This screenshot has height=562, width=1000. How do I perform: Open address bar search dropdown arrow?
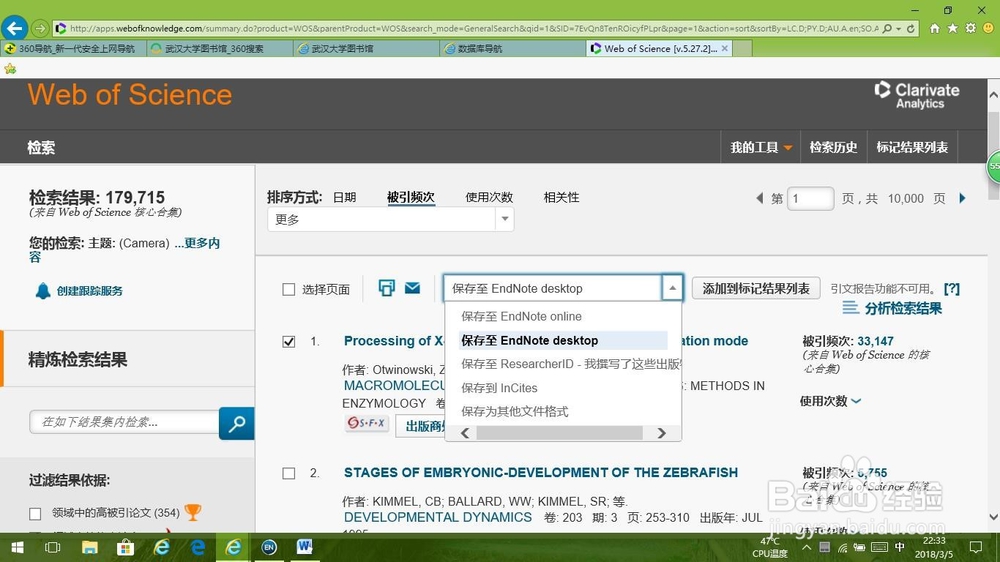tap(899, 29)
